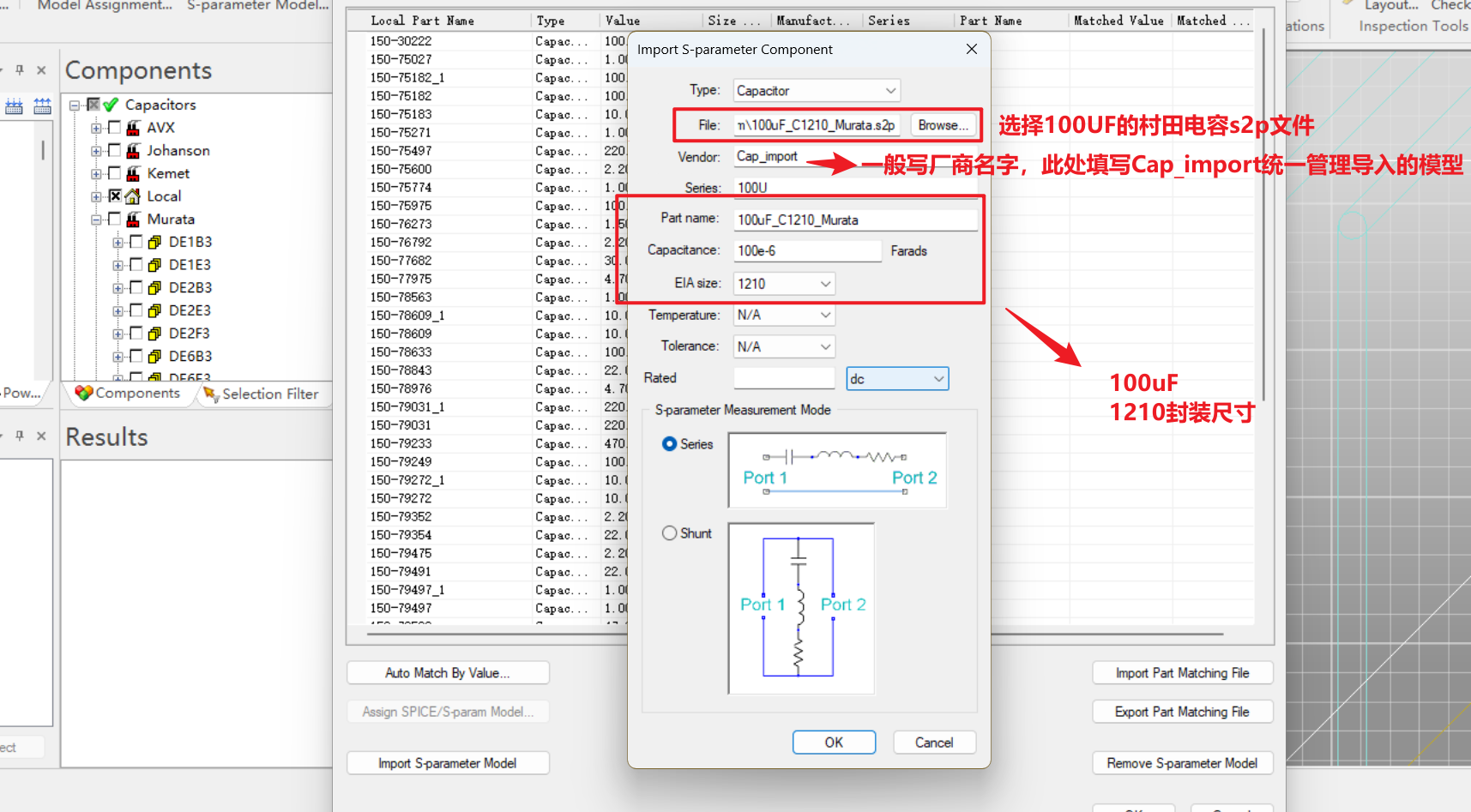The width and height of the screenshot is (1471, 812).
Task: Click the second grid toolbar icon at left
Action: pyautogui.click(x=42, y=106)
